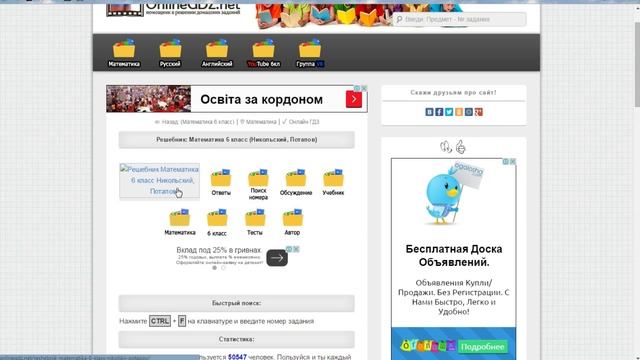The image size is (640, 360).
Task: Click the Статистика section header
Action: pos(237,339)
